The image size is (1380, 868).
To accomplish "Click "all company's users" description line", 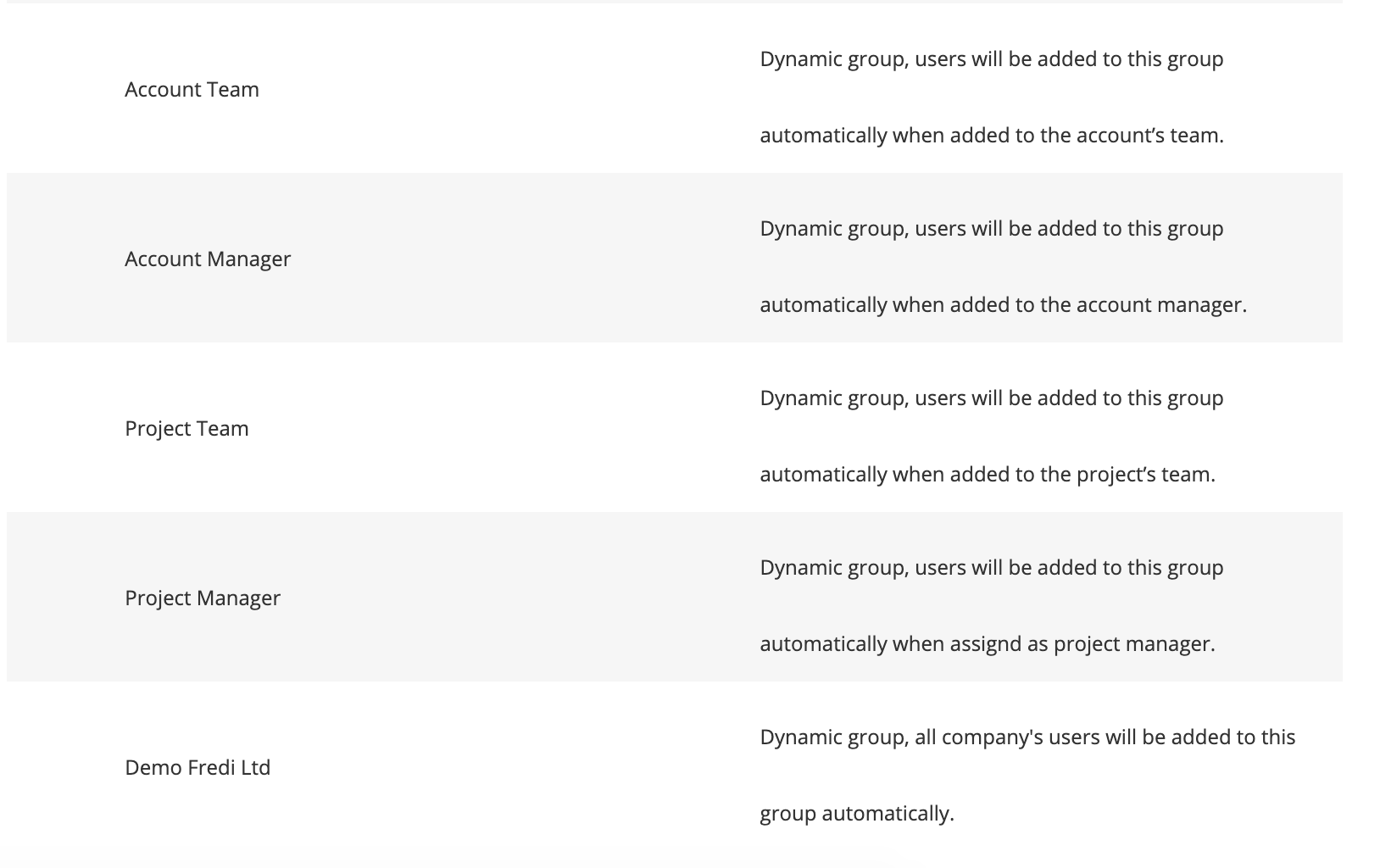I will 1027,737.
